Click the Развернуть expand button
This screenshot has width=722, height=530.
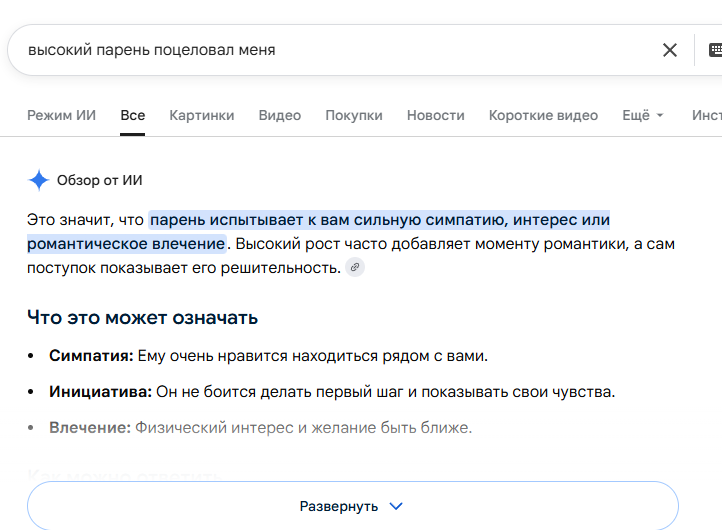pyautogui.click(x=353, y=506)
